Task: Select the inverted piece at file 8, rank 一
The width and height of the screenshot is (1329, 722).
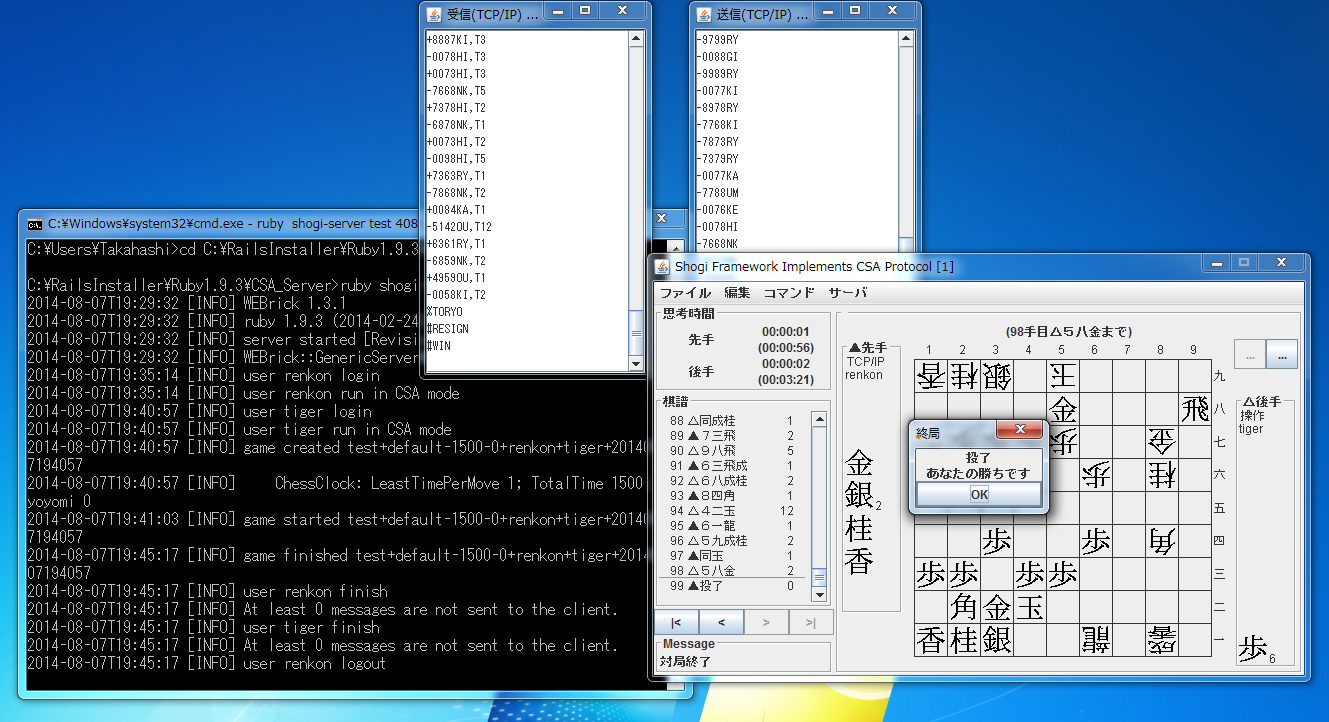Action: coord(1161,640)
